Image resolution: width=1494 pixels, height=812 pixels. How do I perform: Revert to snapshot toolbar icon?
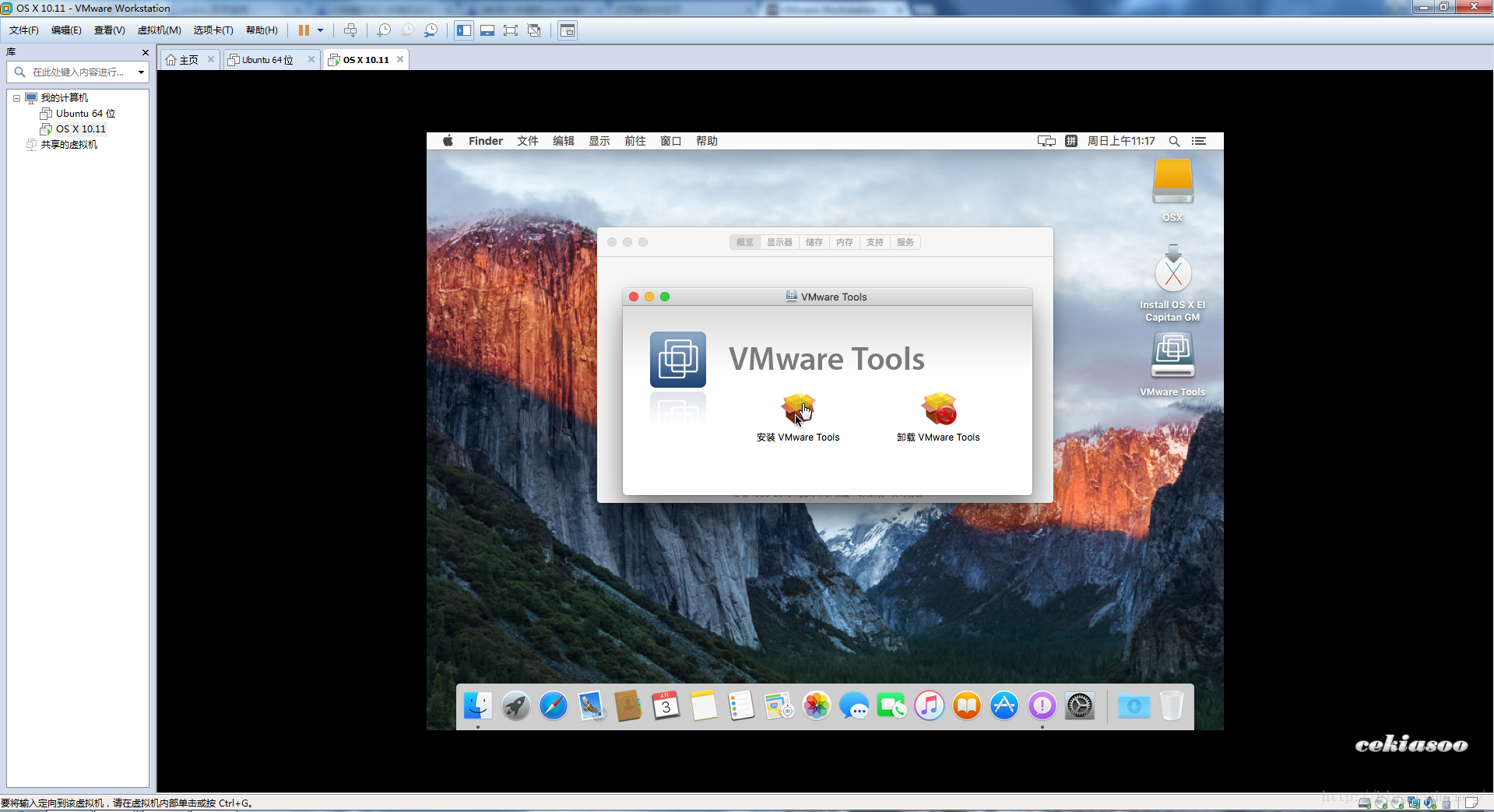(407, 30)
